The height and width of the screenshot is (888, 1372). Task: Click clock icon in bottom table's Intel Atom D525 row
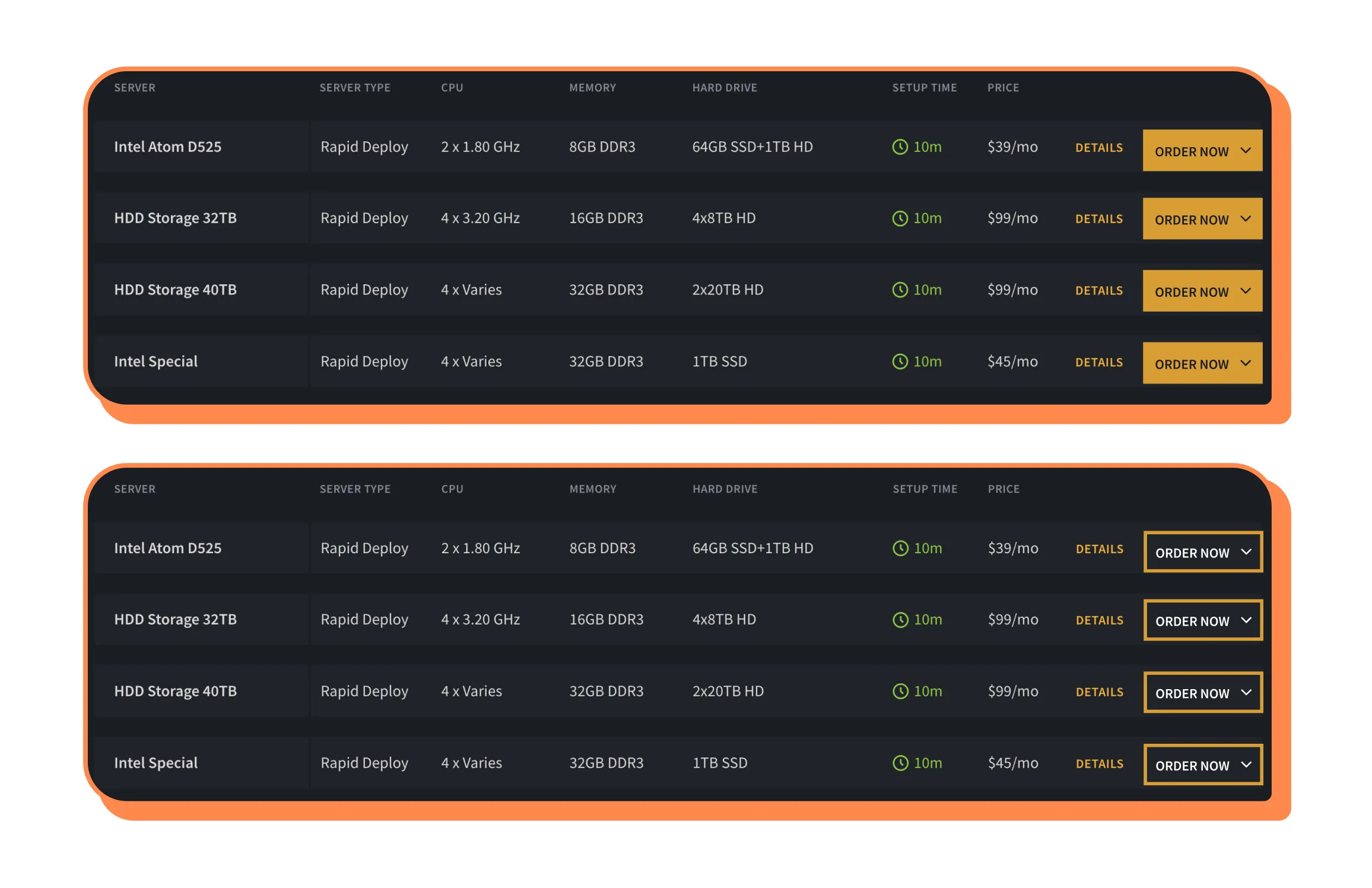click(900, 548)
